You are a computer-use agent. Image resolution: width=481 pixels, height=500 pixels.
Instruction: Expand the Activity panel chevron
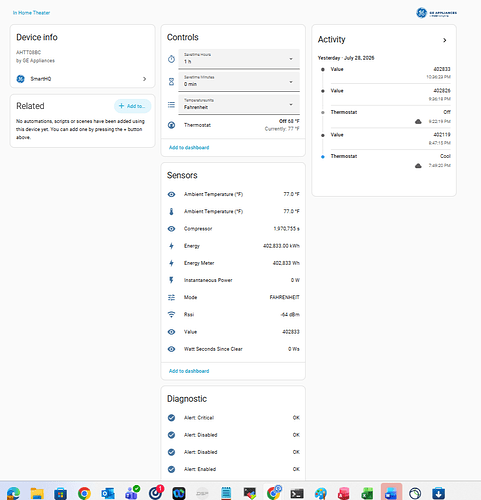click(445, 40)
